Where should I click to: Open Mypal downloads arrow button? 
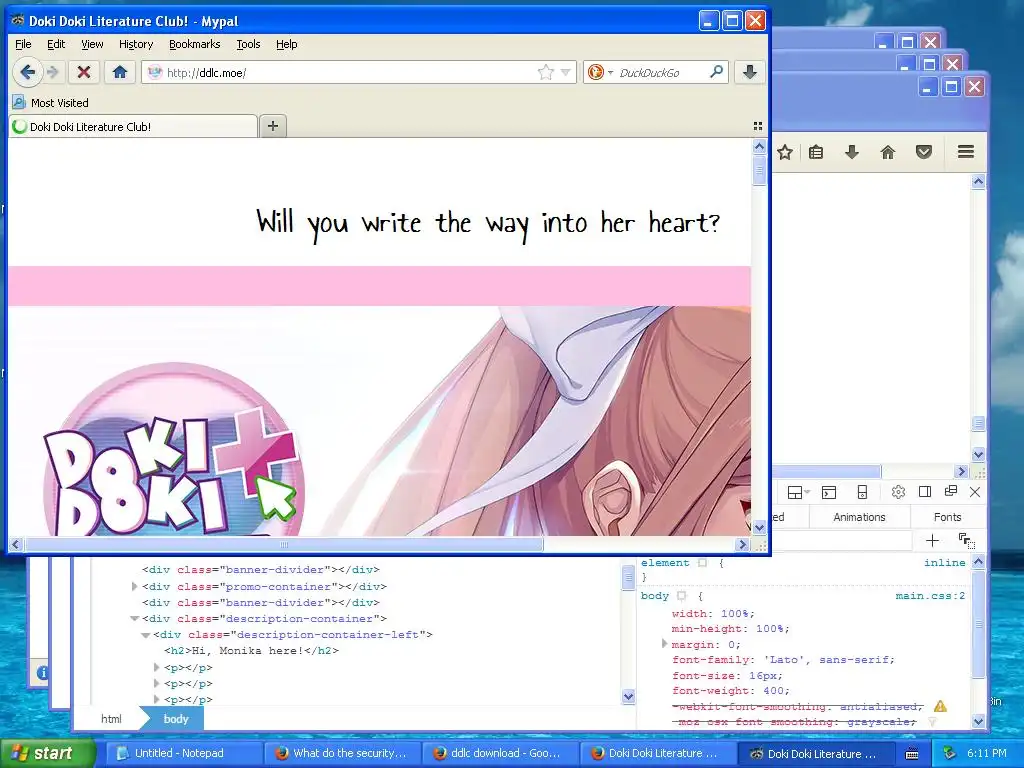point(749,72)
